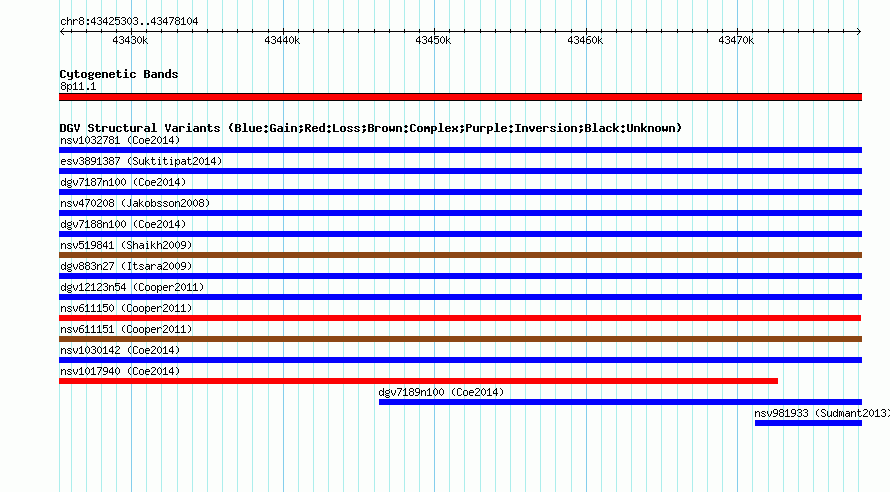The image size is (890, 492).
Task: Open the dgv883n27 (Itsara2009) label
Action: click(126, 266)
